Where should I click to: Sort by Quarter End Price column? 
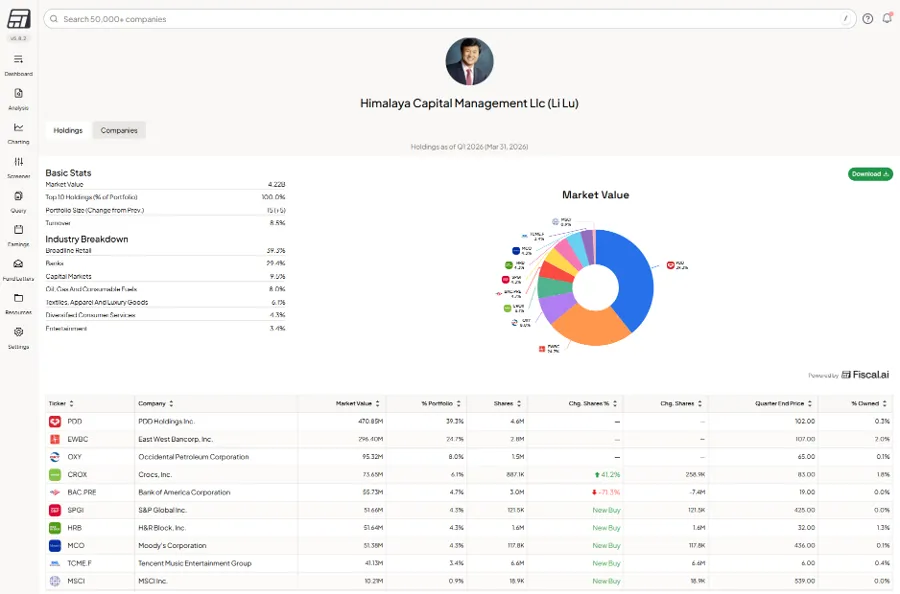(x=783, y=403)
